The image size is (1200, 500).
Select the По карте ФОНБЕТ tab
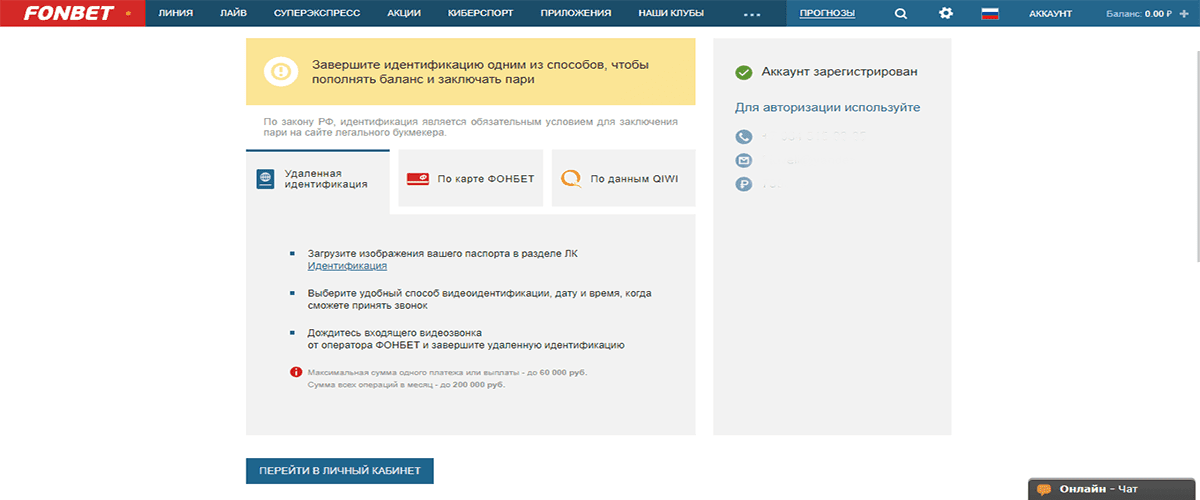(x=470, y=178)
